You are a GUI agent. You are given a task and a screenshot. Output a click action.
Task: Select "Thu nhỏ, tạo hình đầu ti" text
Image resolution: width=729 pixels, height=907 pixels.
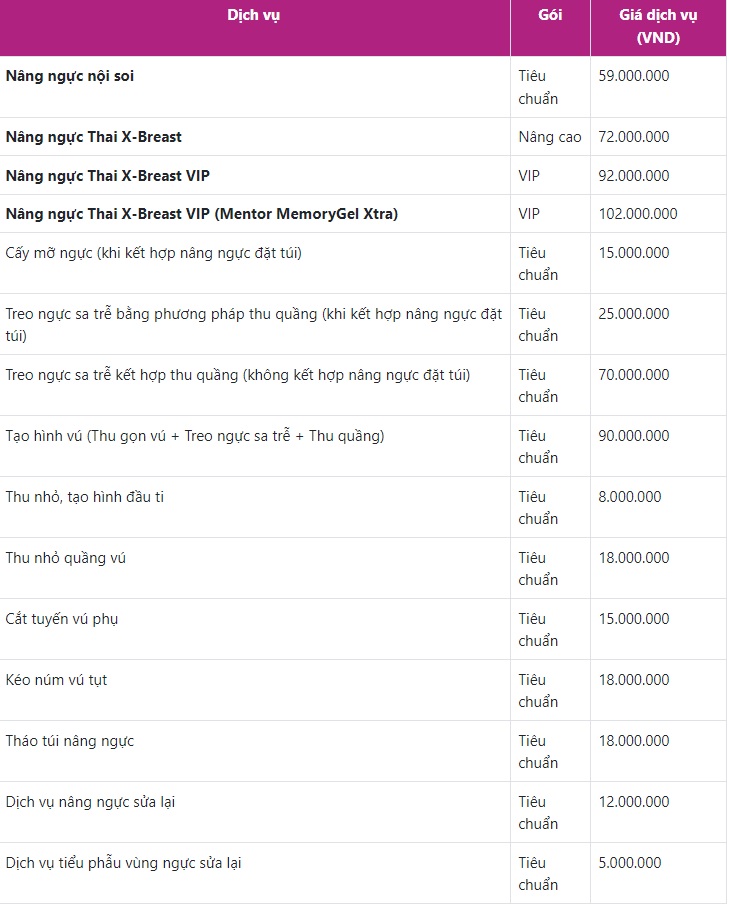coord(85,497)
